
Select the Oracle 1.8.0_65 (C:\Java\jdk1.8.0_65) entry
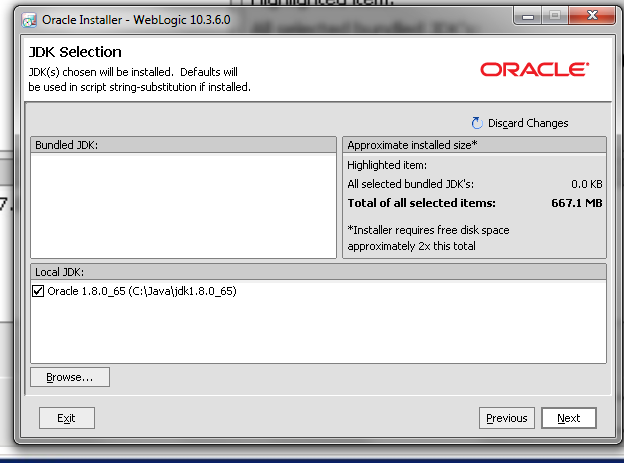pos(142,291)
